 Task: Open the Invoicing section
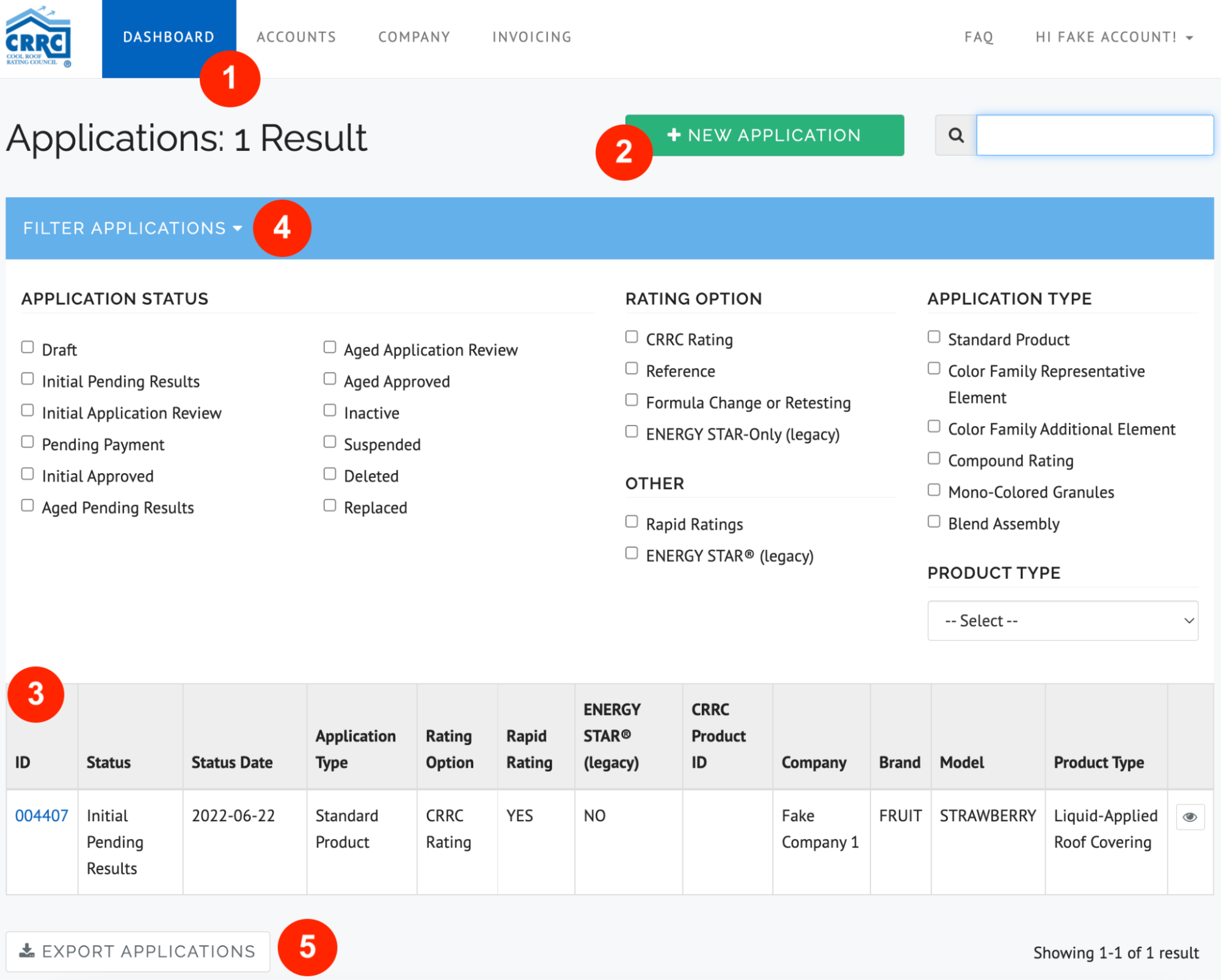point(531,37)
